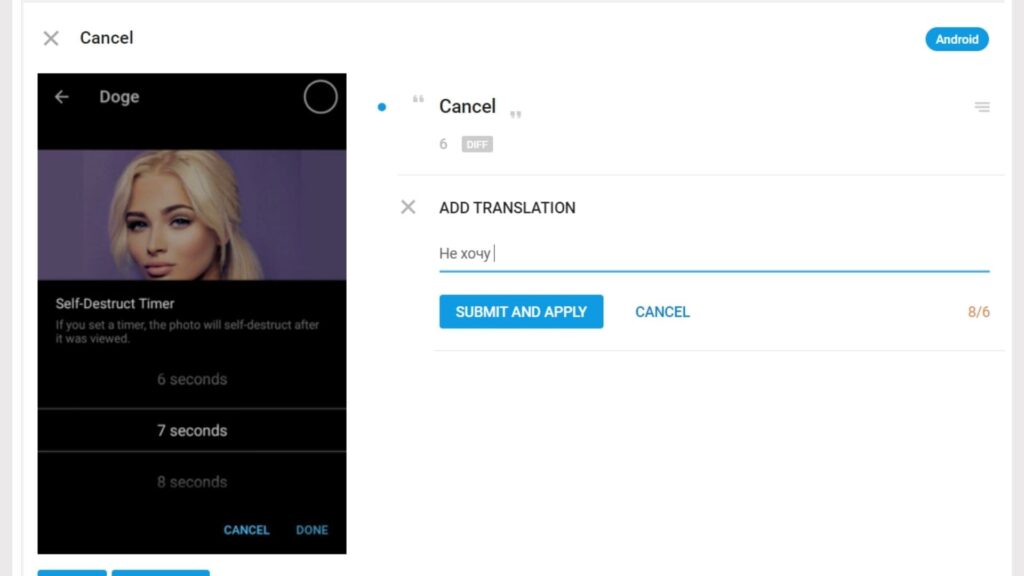Click CANCEL in the Self-Destruct Timer dialog

(x=246, y=530)
